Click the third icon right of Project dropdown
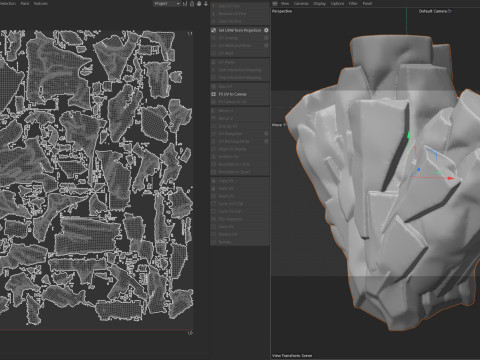This screenshot has width=480, height=360. point(199,4)
